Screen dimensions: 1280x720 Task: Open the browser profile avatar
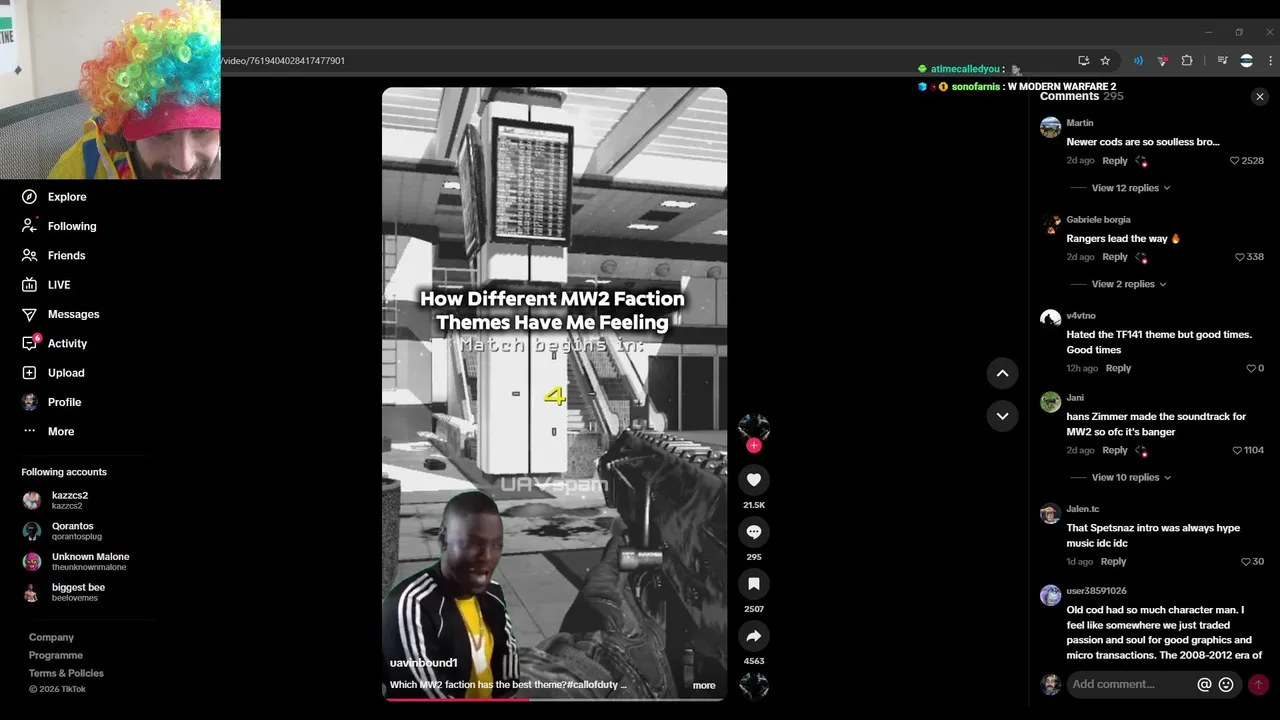1246,61
